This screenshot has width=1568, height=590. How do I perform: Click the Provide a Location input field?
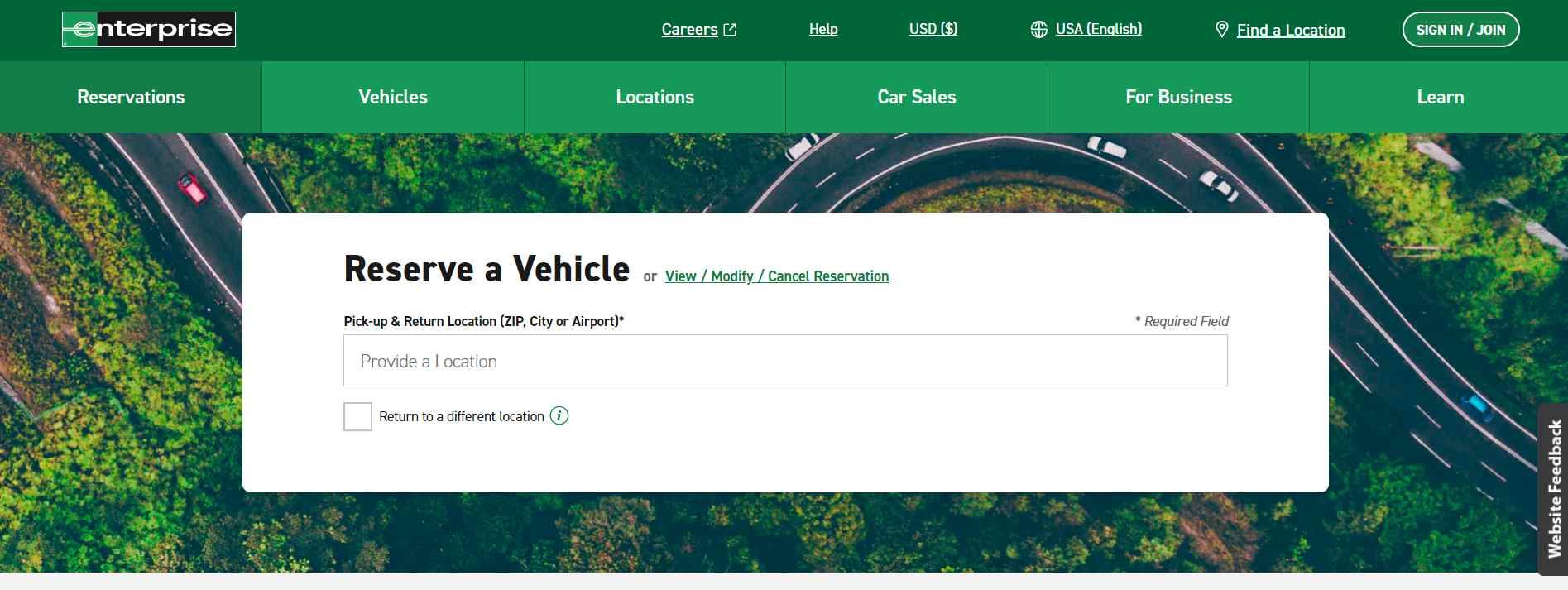(x=784, y=361)
